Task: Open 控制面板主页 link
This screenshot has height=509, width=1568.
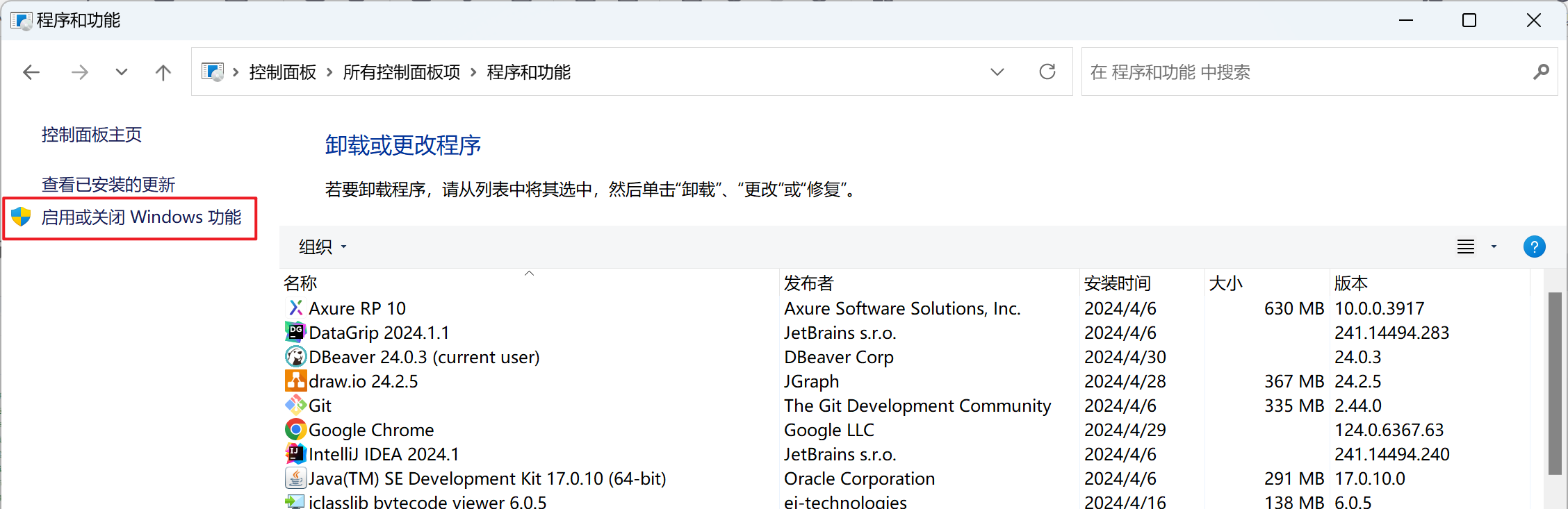Action: pos(92,135)
